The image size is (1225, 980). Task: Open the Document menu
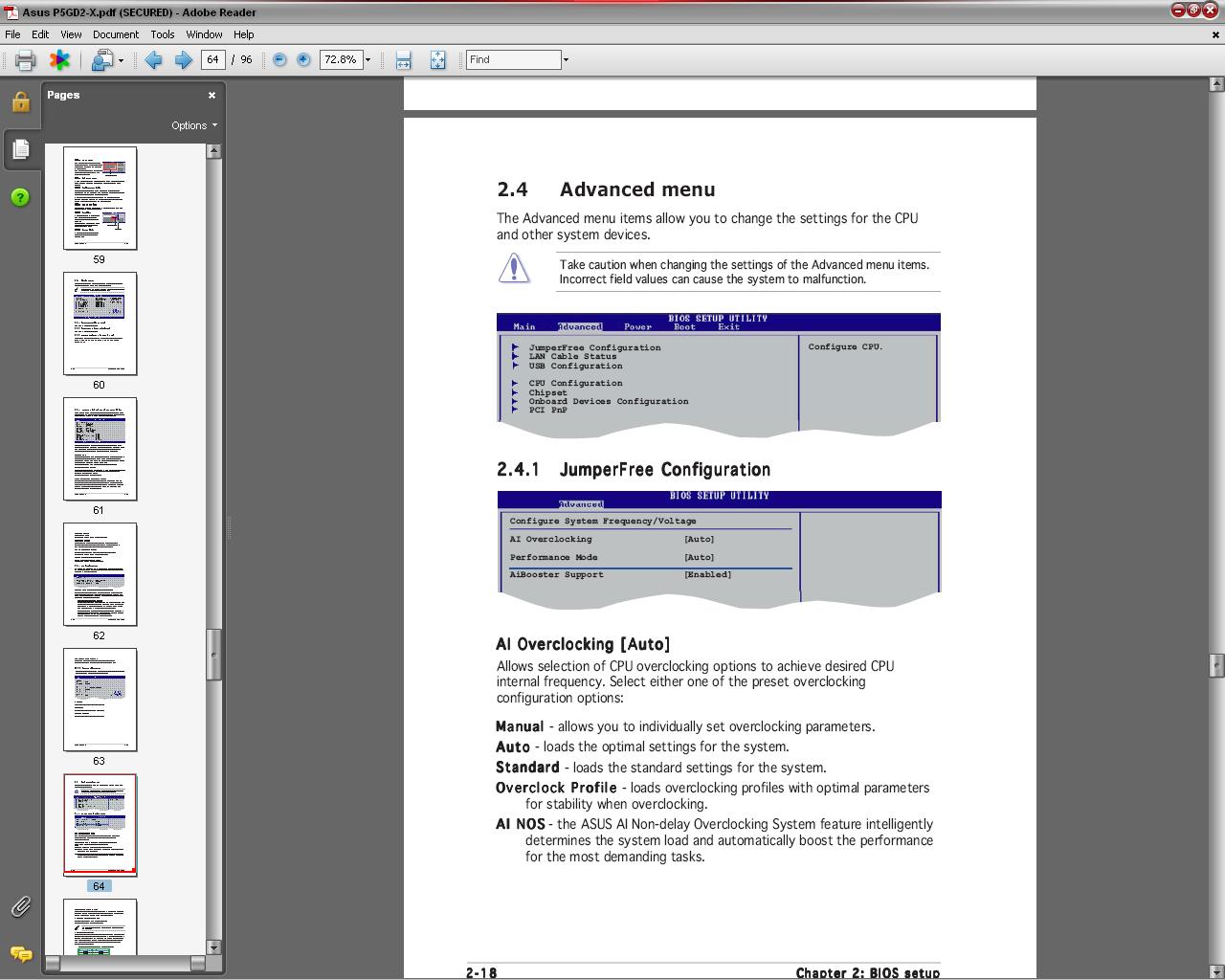pyautogui.click(x=116, y=34)
